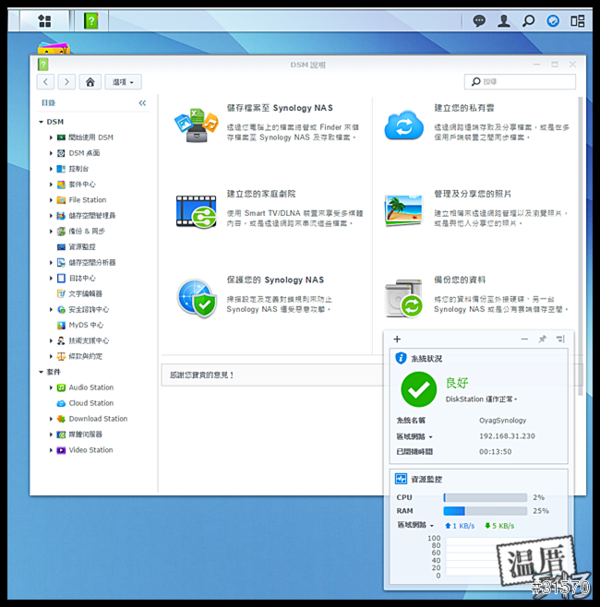Click the desktop folder icon behind the window
The image size is (600, 607).
coord(54,48)
